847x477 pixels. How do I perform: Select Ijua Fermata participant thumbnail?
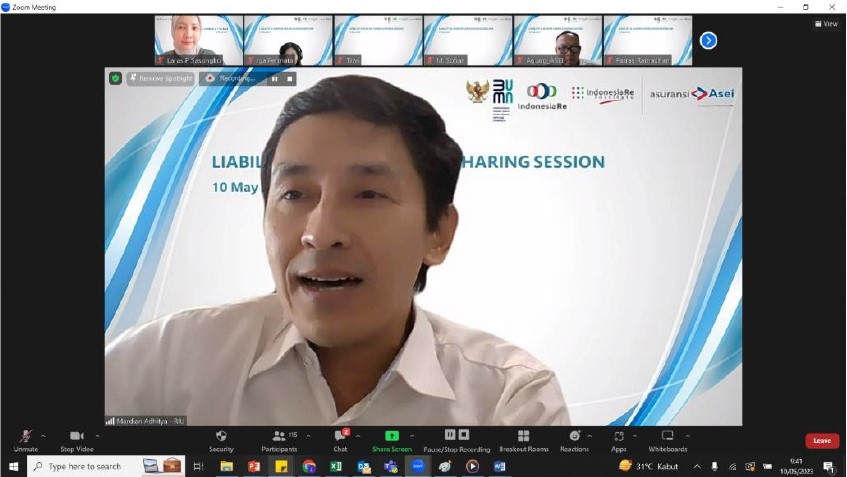(x=288, y=41)
